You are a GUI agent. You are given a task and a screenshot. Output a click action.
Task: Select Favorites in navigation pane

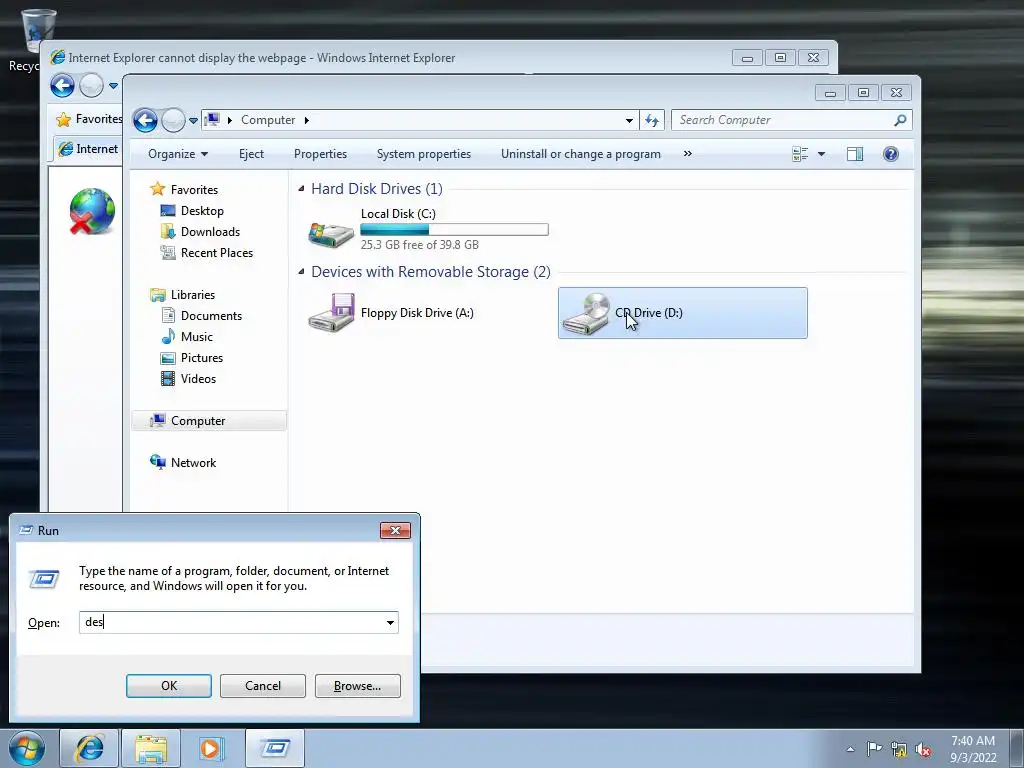point(194,190)
